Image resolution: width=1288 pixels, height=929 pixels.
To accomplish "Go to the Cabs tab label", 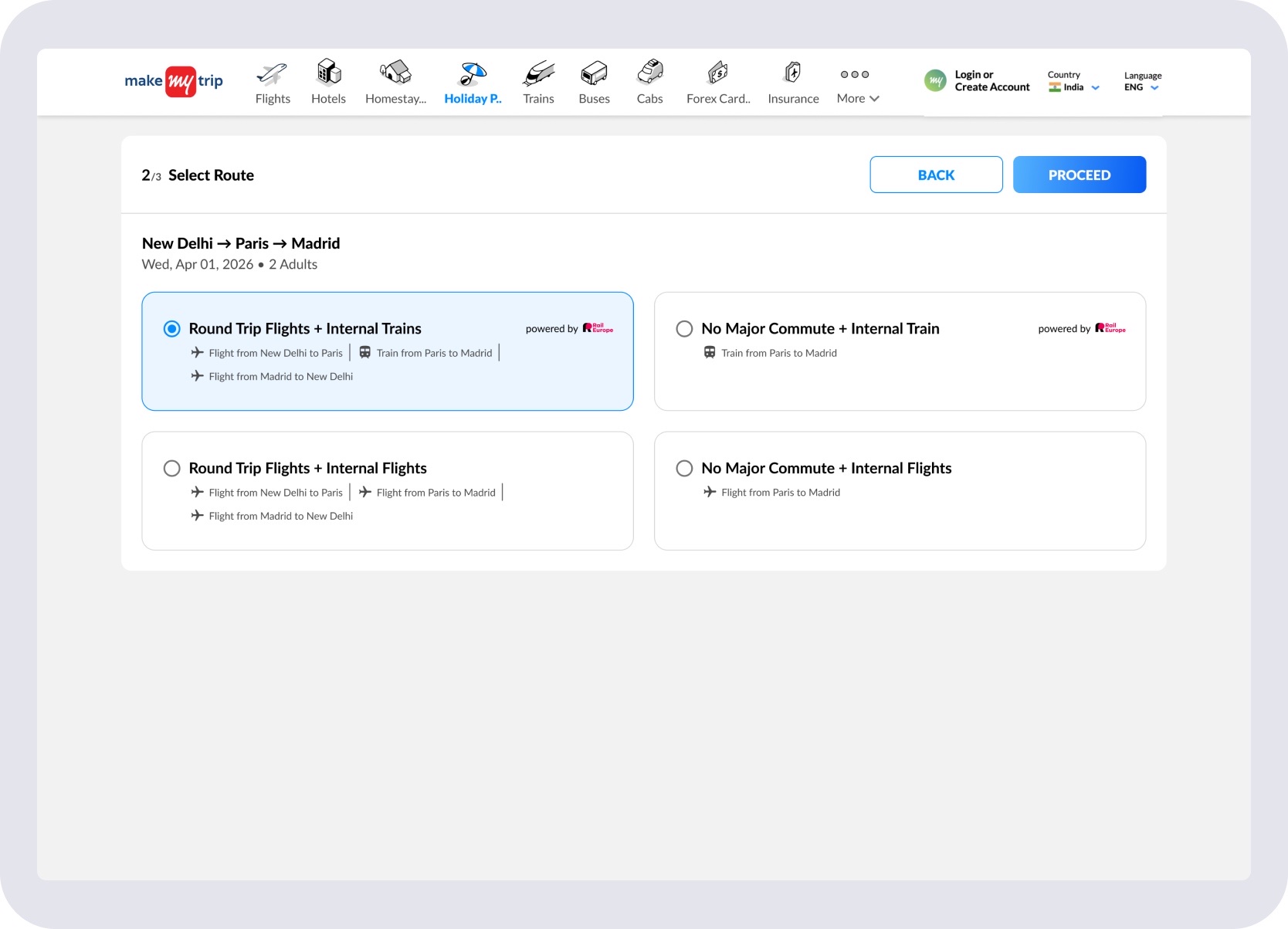I will (x=649, y=99).
